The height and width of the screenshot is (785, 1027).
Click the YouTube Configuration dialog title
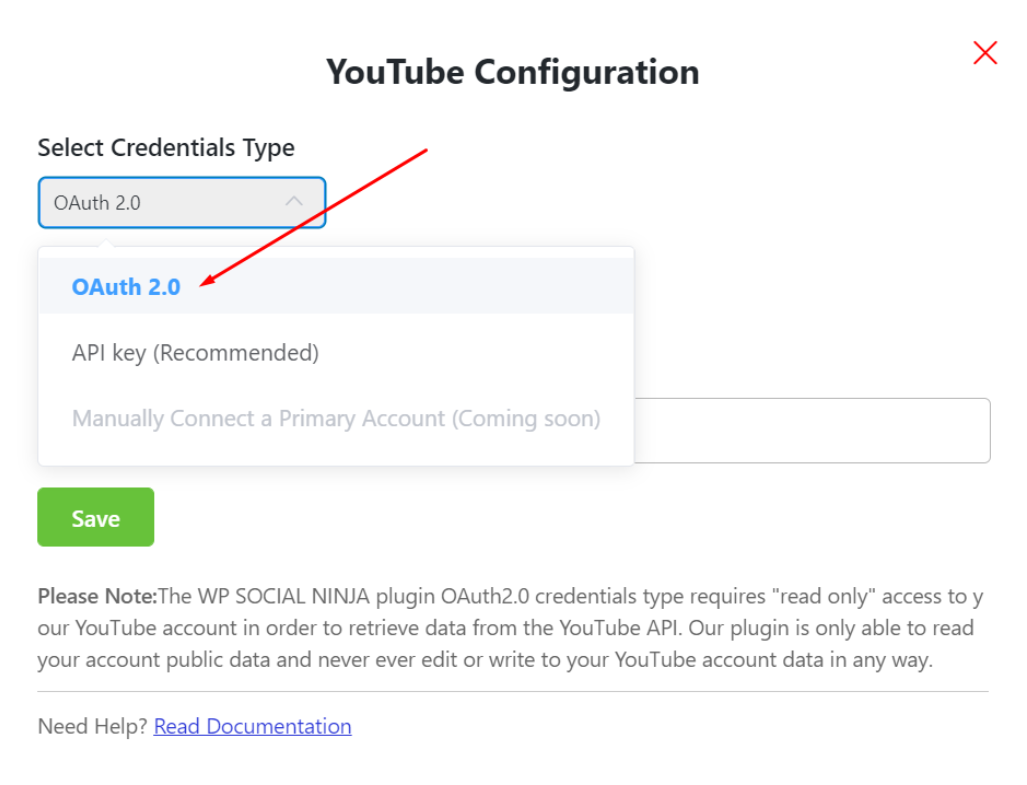(511, 71)
